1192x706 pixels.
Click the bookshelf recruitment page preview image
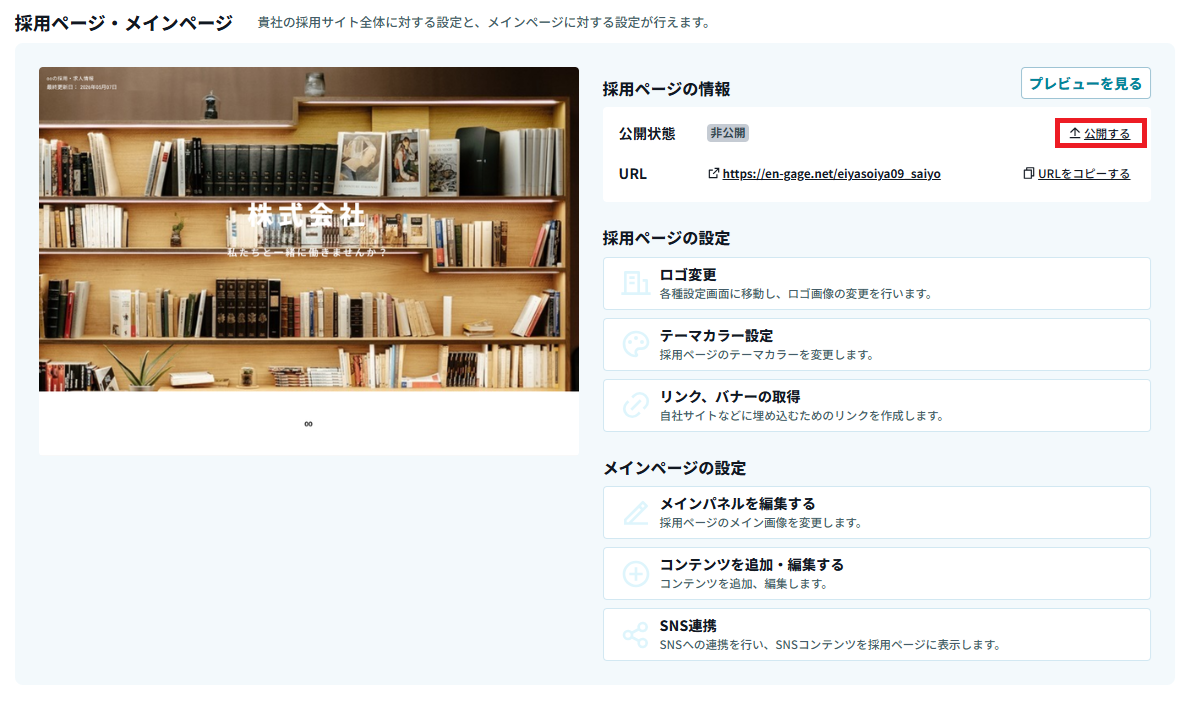pyautogui.click(x=309, y=229)
